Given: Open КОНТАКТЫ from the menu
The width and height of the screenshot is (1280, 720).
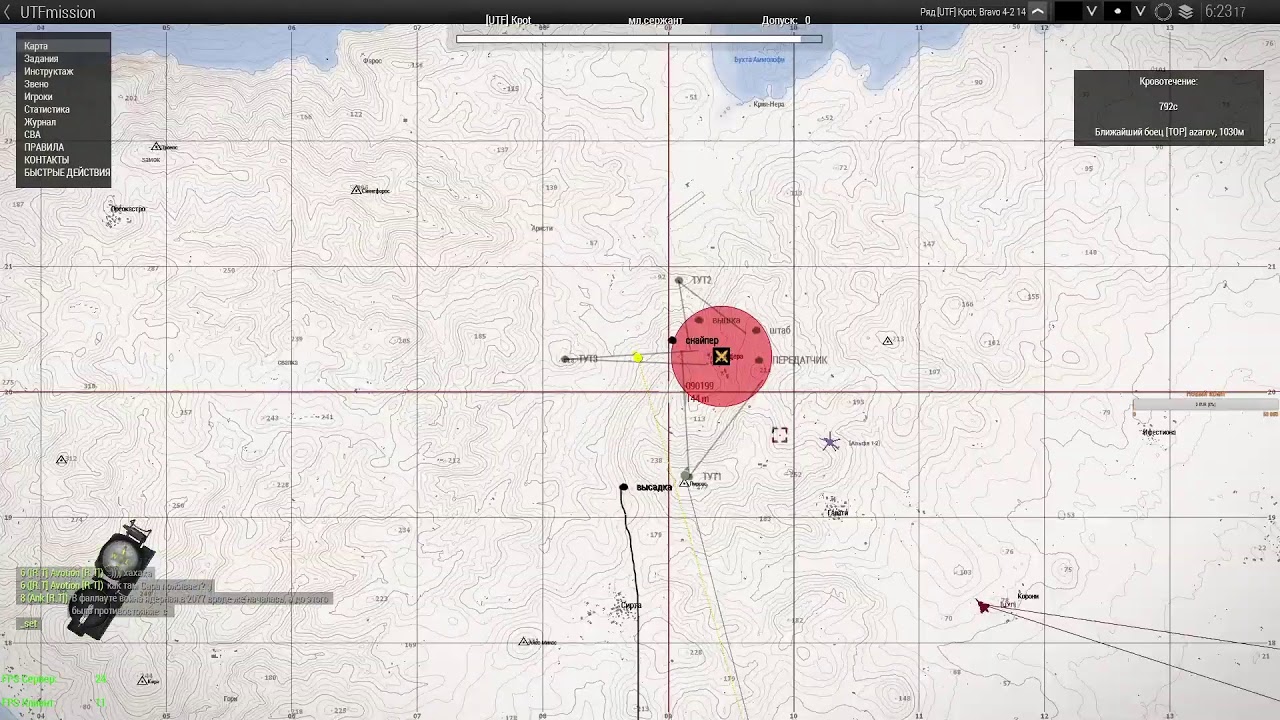Looking at the screenshot, I should pyautogui.click(x=64, y=160).
